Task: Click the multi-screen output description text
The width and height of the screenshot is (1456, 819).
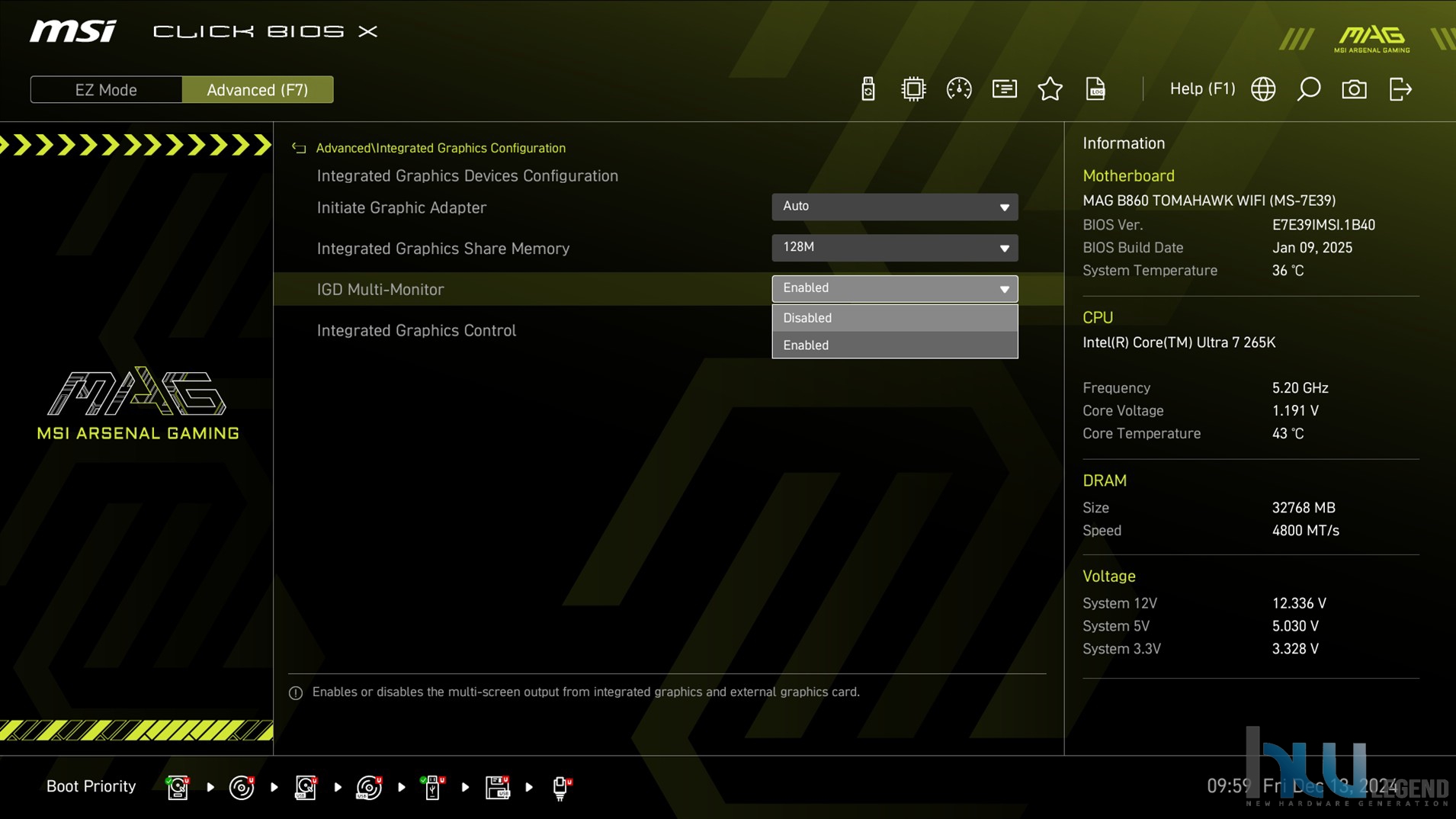Action: (585, 692)
